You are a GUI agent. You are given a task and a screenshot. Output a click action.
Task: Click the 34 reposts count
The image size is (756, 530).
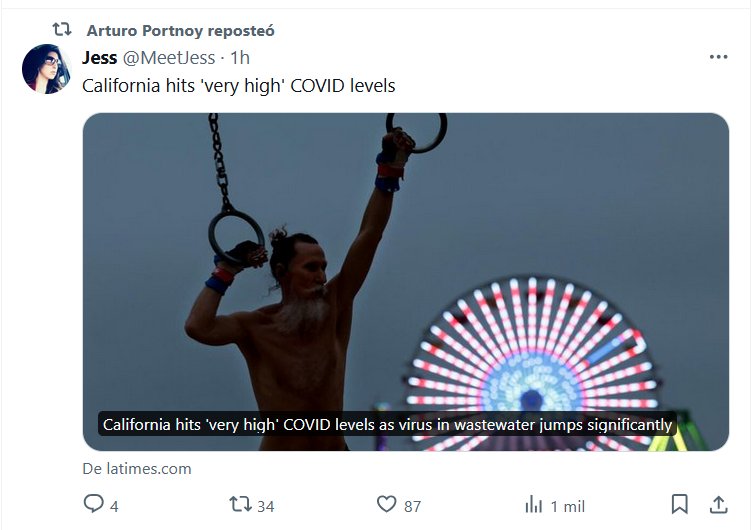click(265, 506)
